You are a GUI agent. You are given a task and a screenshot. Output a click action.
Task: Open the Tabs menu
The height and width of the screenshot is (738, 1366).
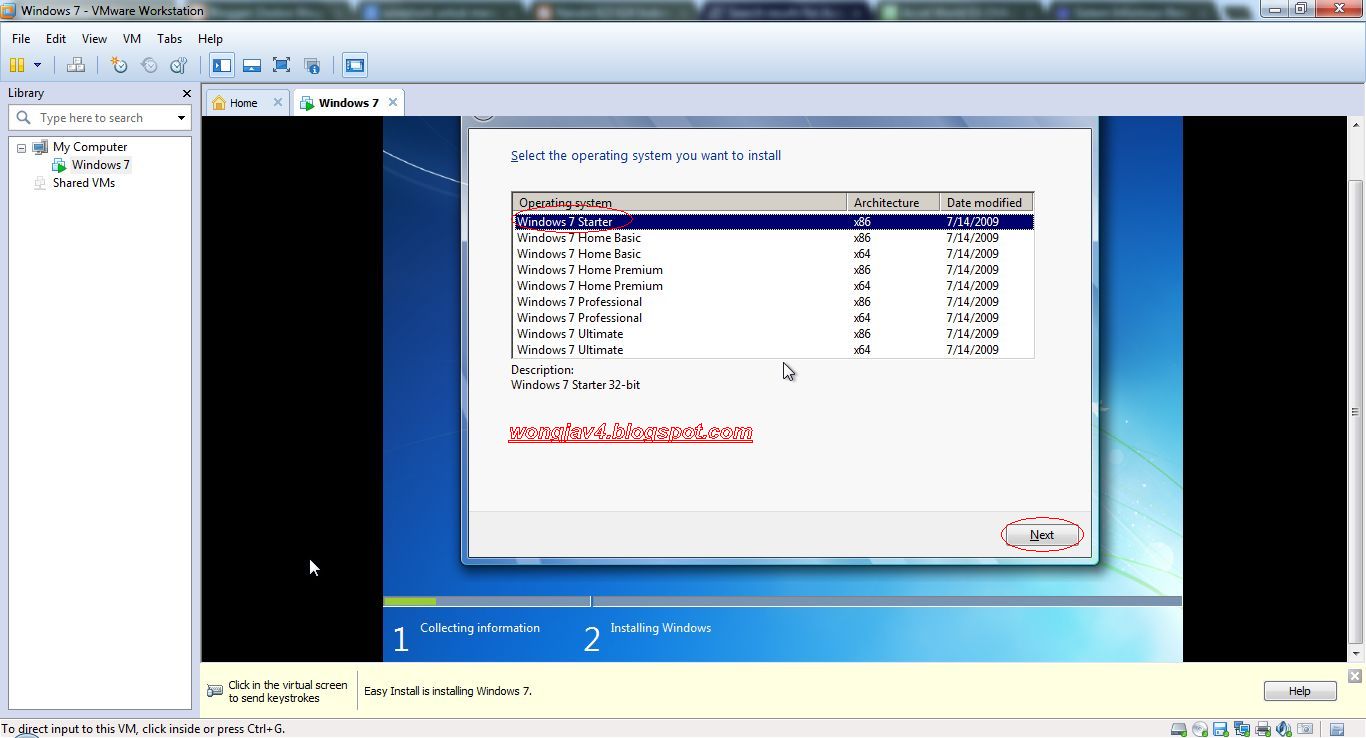pos(169,39)
